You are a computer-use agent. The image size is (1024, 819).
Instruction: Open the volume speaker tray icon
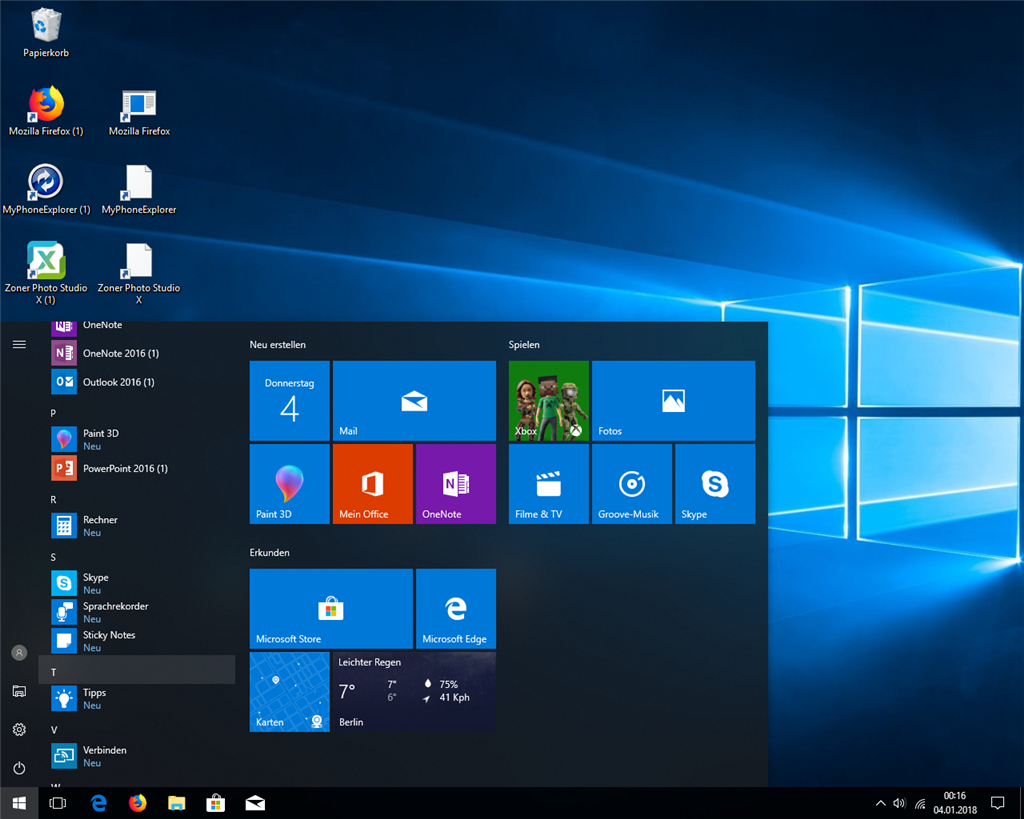coord(899,803)
